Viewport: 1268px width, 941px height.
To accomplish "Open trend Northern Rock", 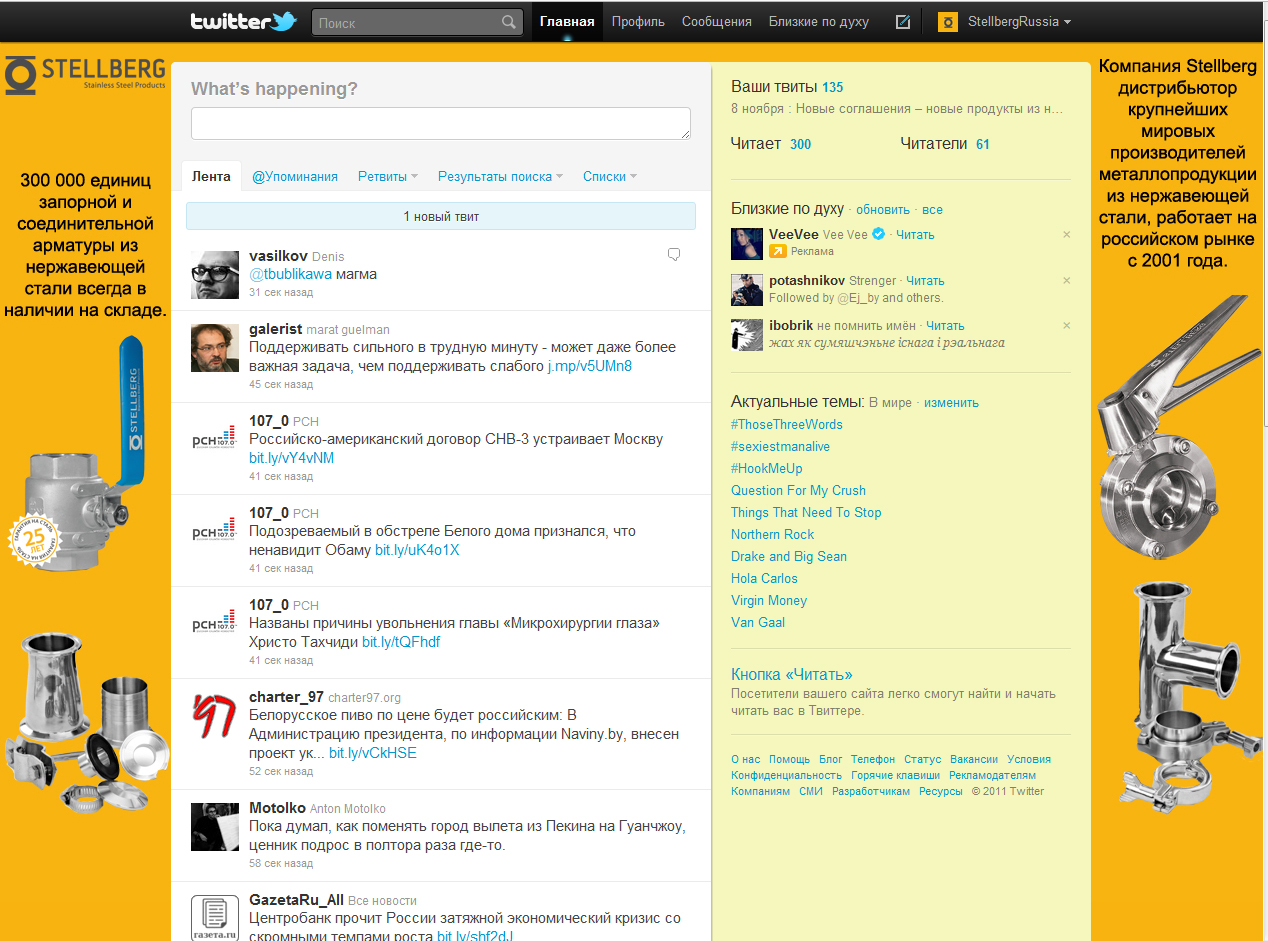I will (772, 535).
